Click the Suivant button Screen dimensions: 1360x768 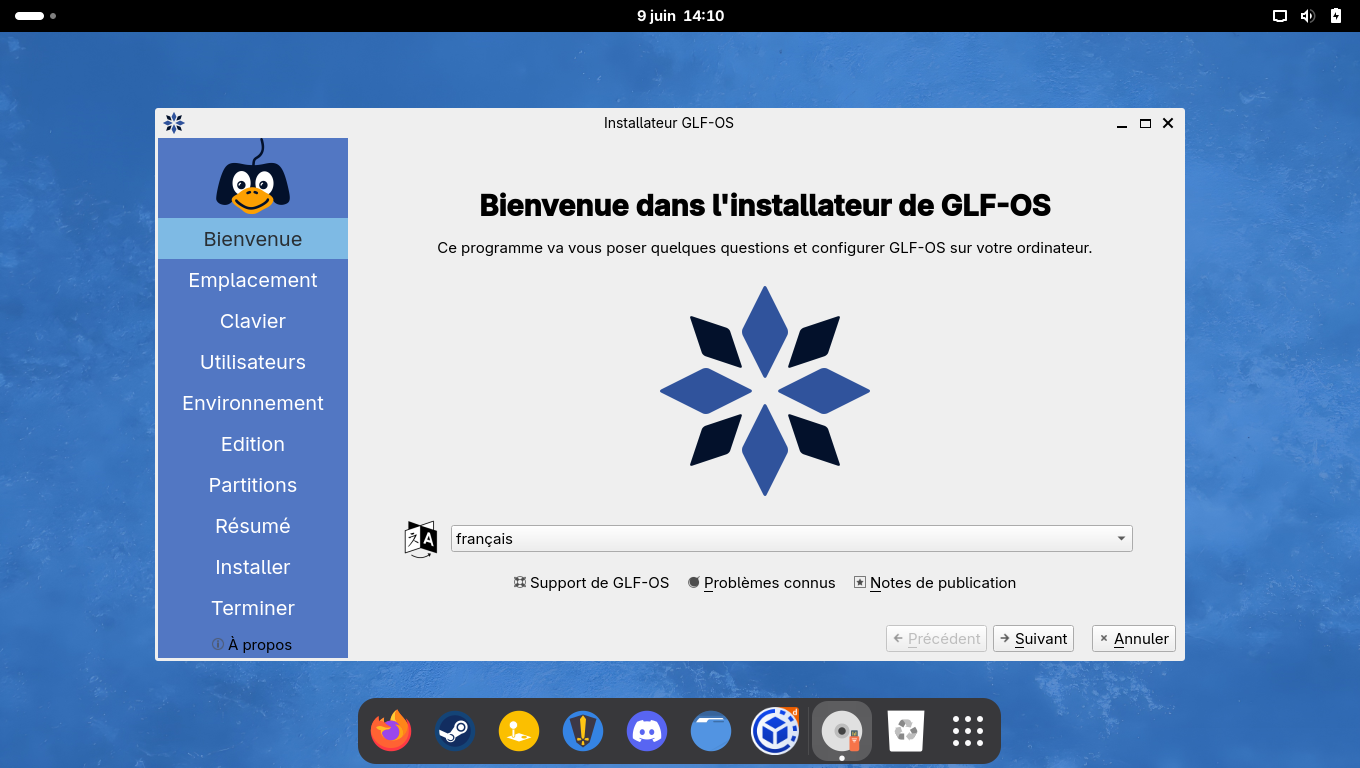point(1033,639)
